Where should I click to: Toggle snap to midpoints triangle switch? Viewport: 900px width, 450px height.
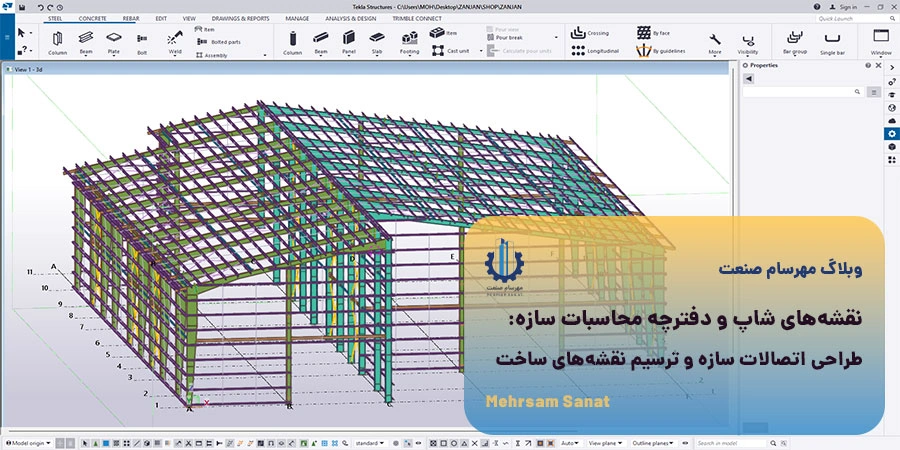tap(464, 443)
